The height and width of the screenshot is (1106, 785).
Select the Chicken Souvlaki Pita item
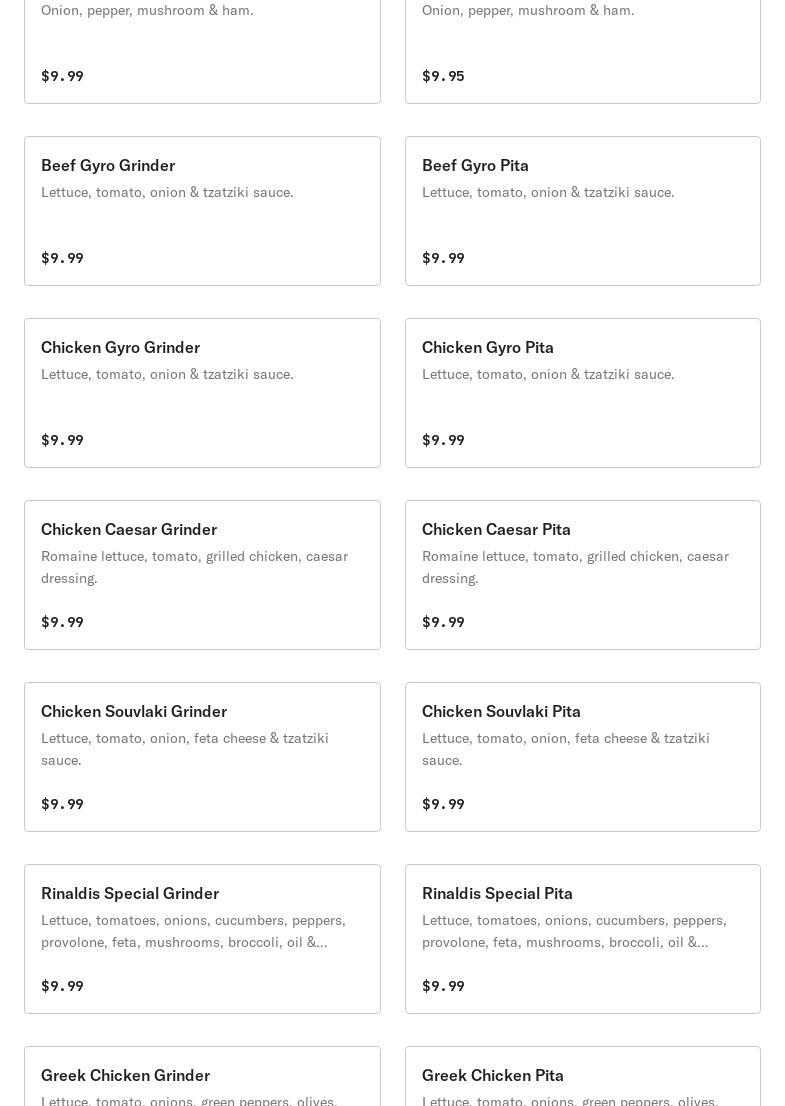tap(582, 757)
